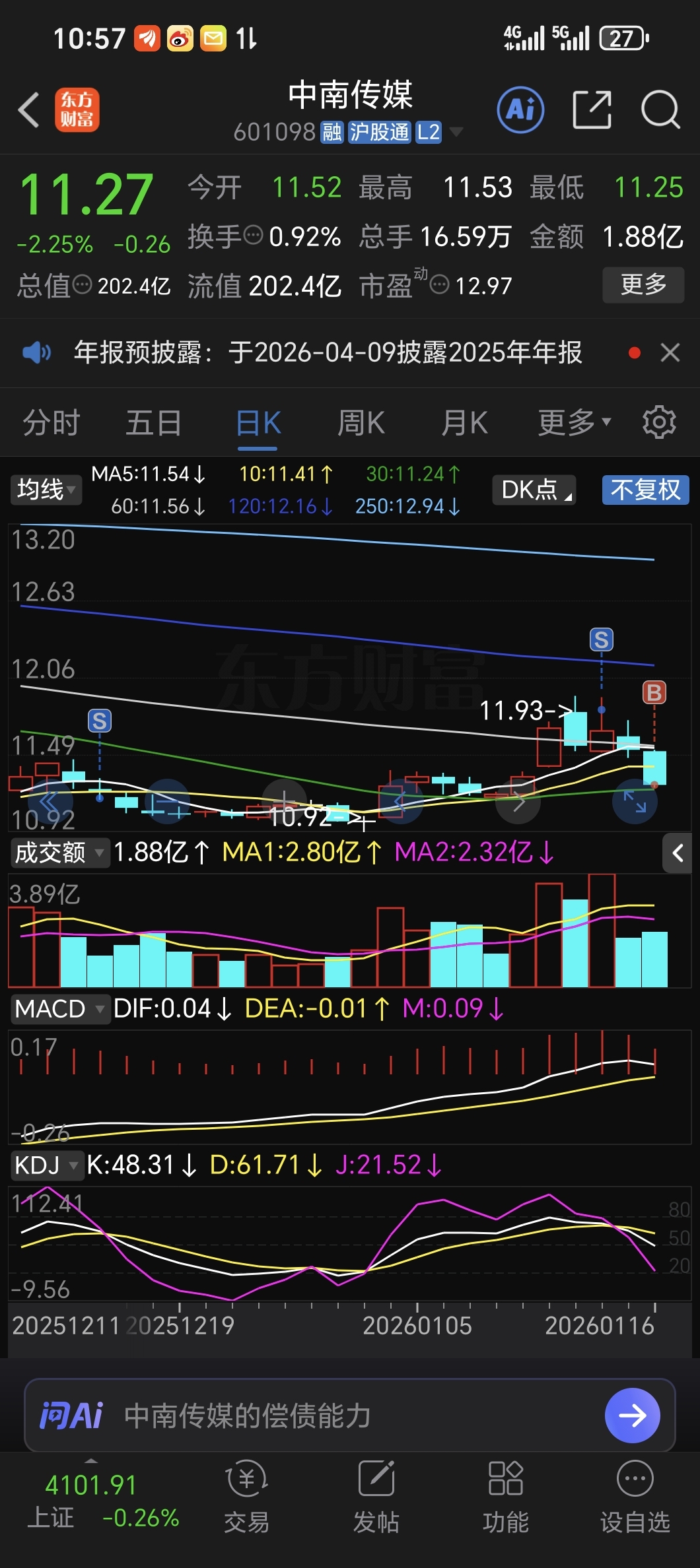The height and width of the screenshot is (1568, 700).
Task: Move chart left with arrow button
Action: click(400, 802)
